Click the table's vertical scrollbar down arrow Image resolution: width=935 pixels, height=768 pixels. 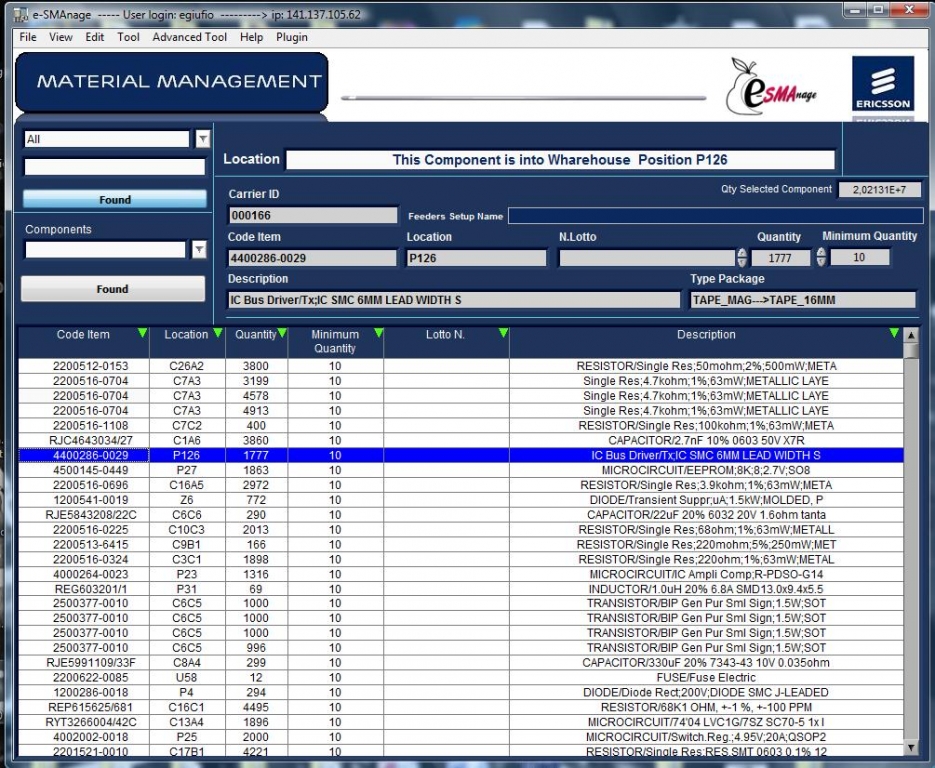(x=910, y=747)
